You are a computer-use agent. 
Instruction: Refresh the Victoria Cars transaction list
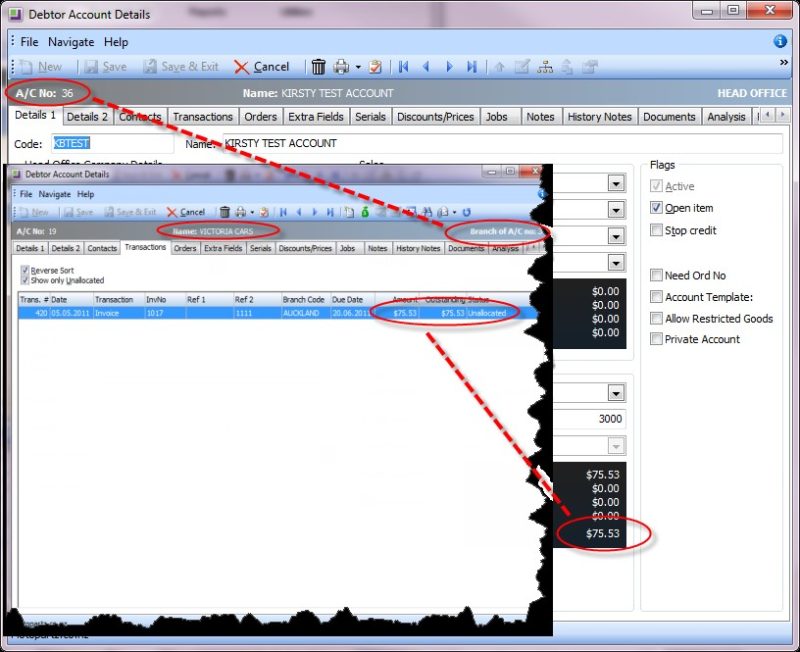(x=466, y=212)
